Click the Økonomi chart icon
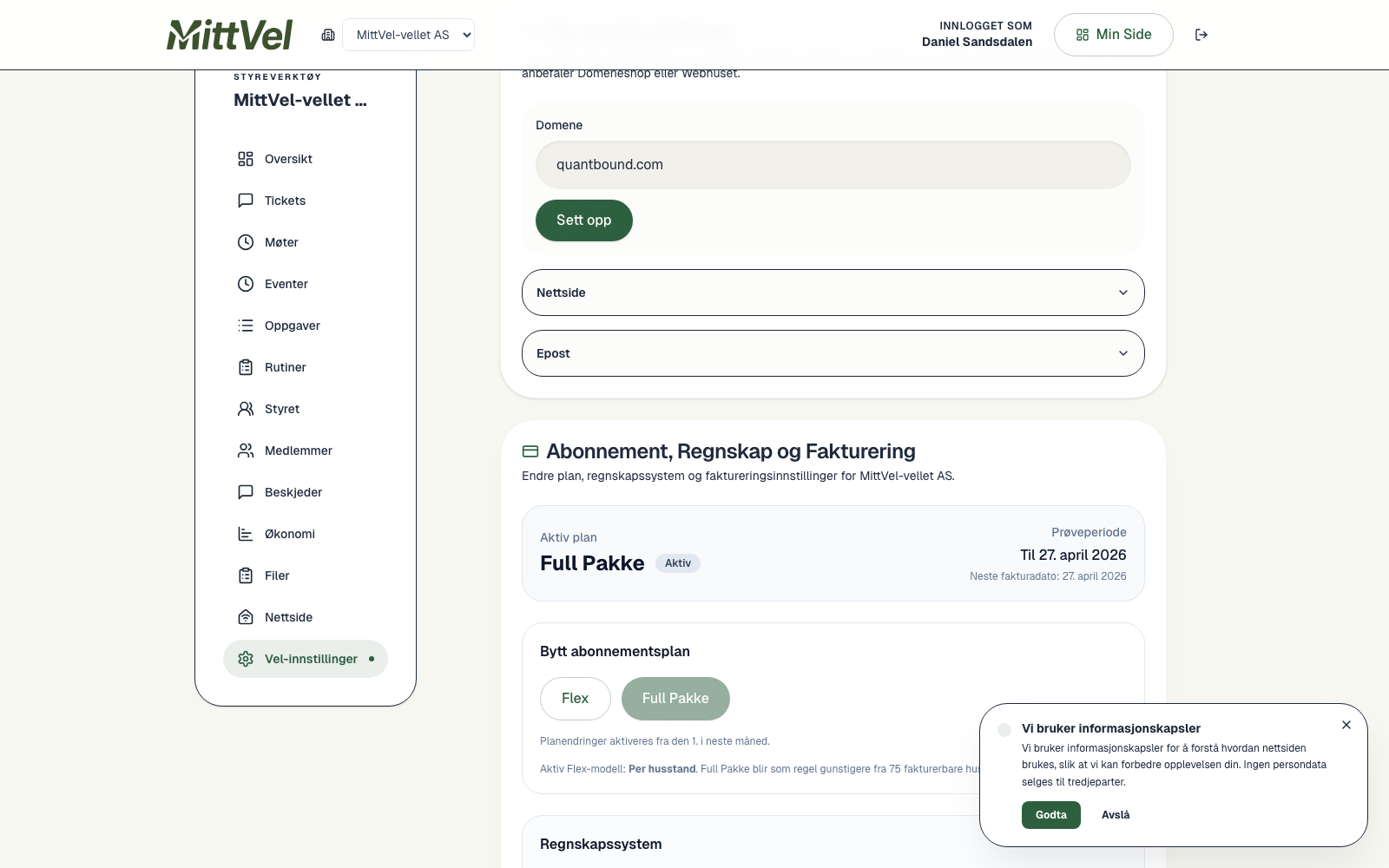The width and height of the screenshot is (1389, 868). 246,534
